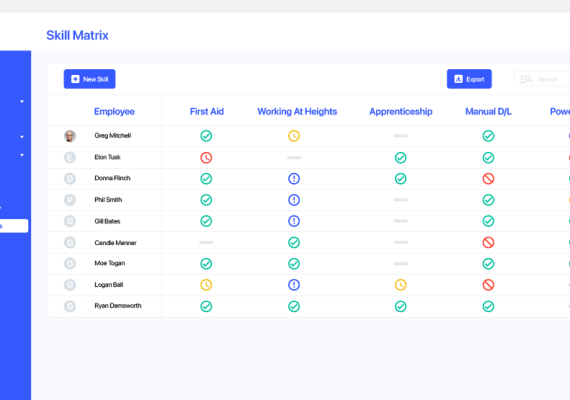This screenshot has width=570, height=400.
Task: Open Greg Mitchell's Working At Heights pending clock
Action: tap(294, 136)
